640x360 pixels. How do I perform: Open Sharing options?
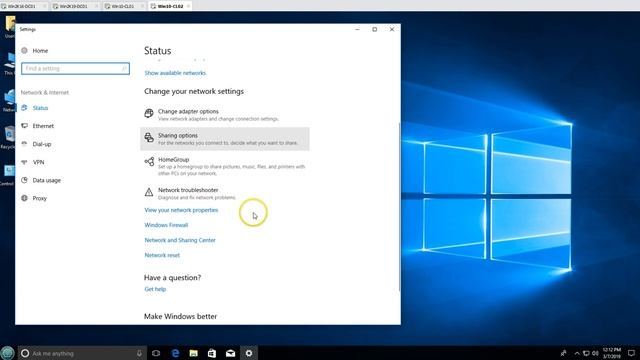pyautogui.click(x=224, y=139)
